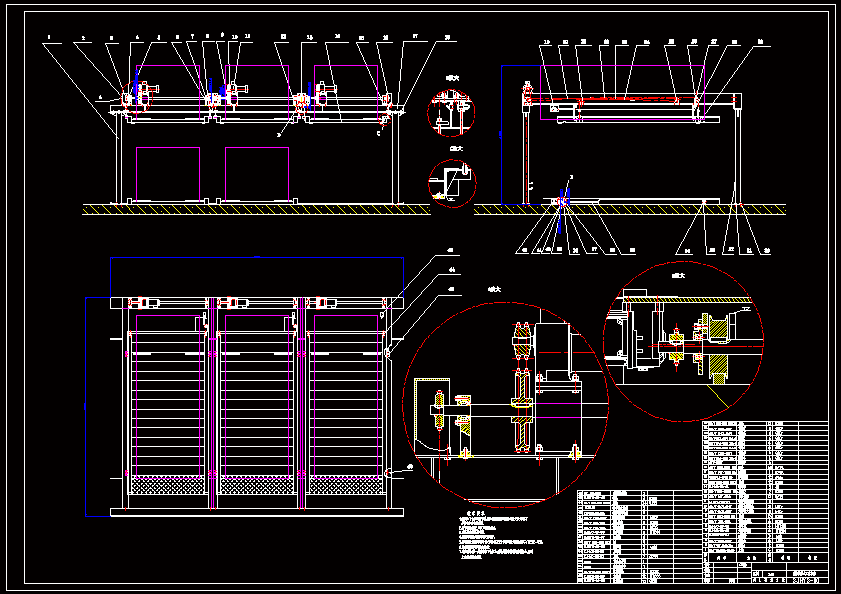
Task: Select the tall blue dimension line left of the side elevation
Action: pyautogui.click(x=502, y=135)
